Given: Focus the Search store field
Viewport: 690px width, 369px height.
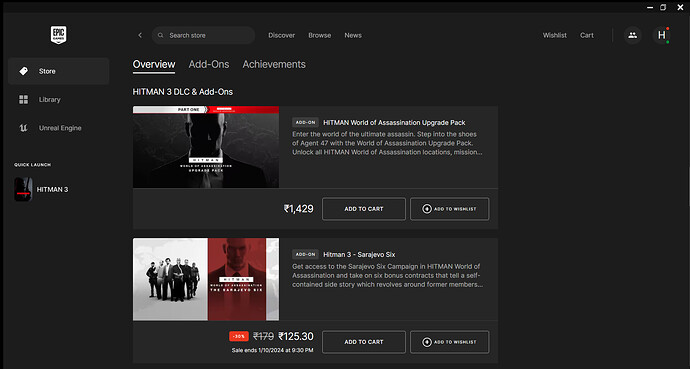Looking at the screenshot, I should (x=203, y=35).
